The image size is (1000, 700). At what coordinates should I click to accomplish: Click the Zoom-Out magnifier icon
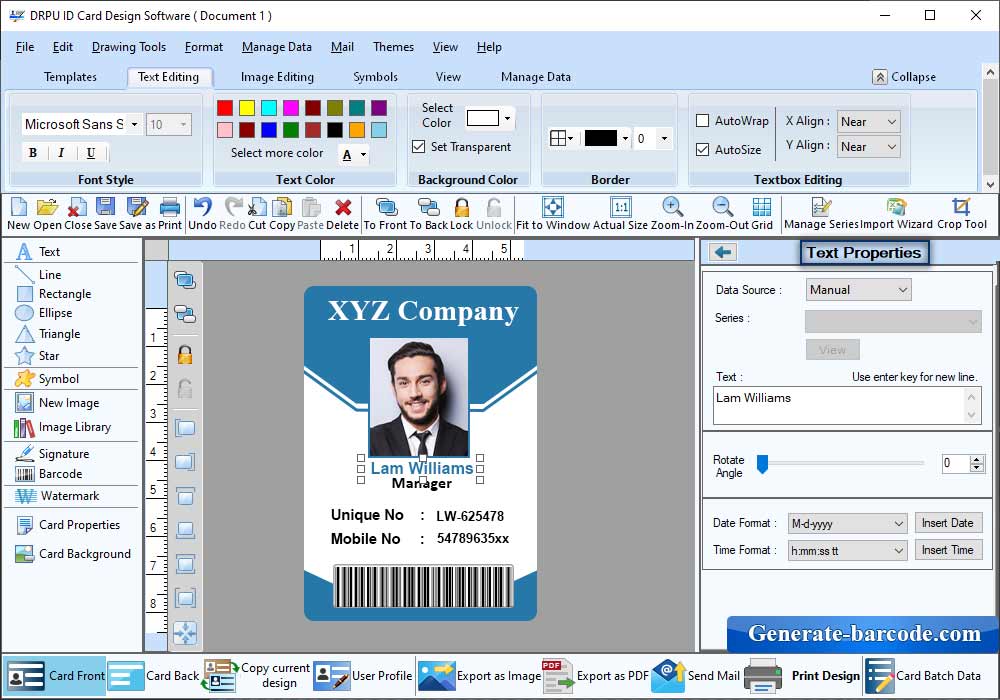(x=723, y=207)
